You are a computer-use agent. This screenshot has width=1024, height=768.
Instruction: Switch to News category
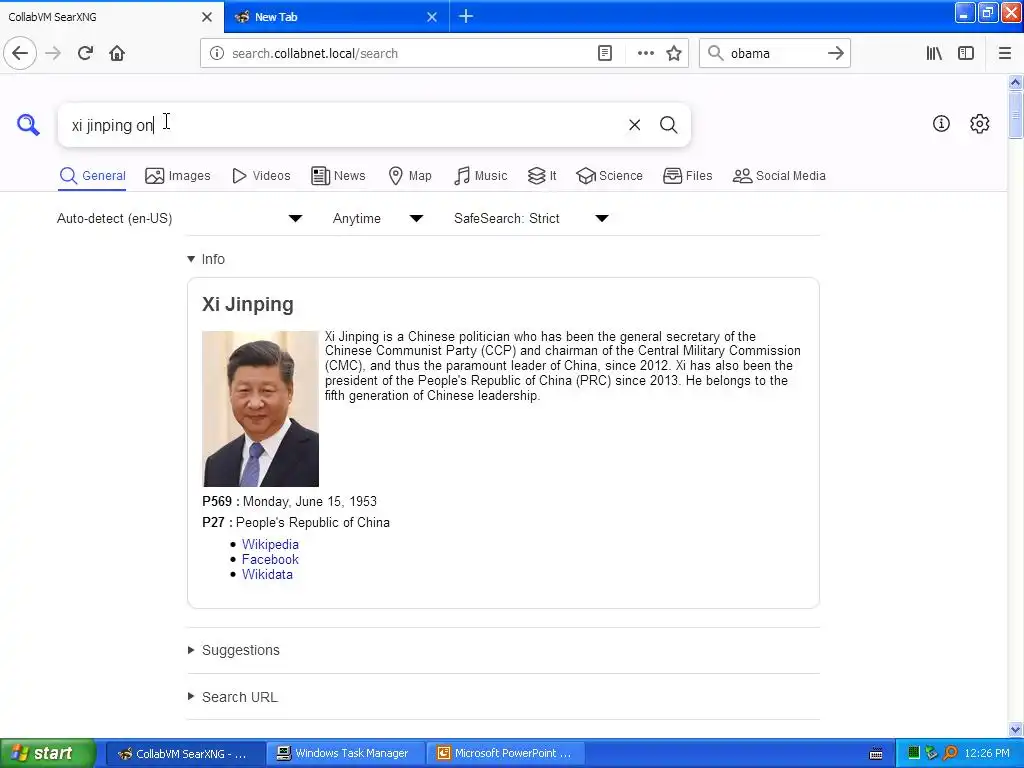(x=338, y=176)
